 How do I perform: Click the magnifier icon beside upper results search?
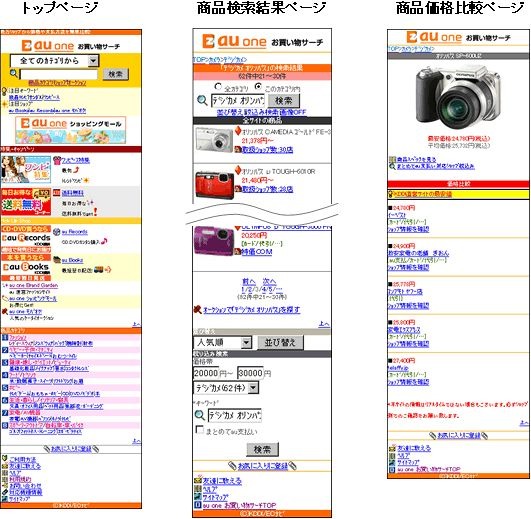(202, 101)
